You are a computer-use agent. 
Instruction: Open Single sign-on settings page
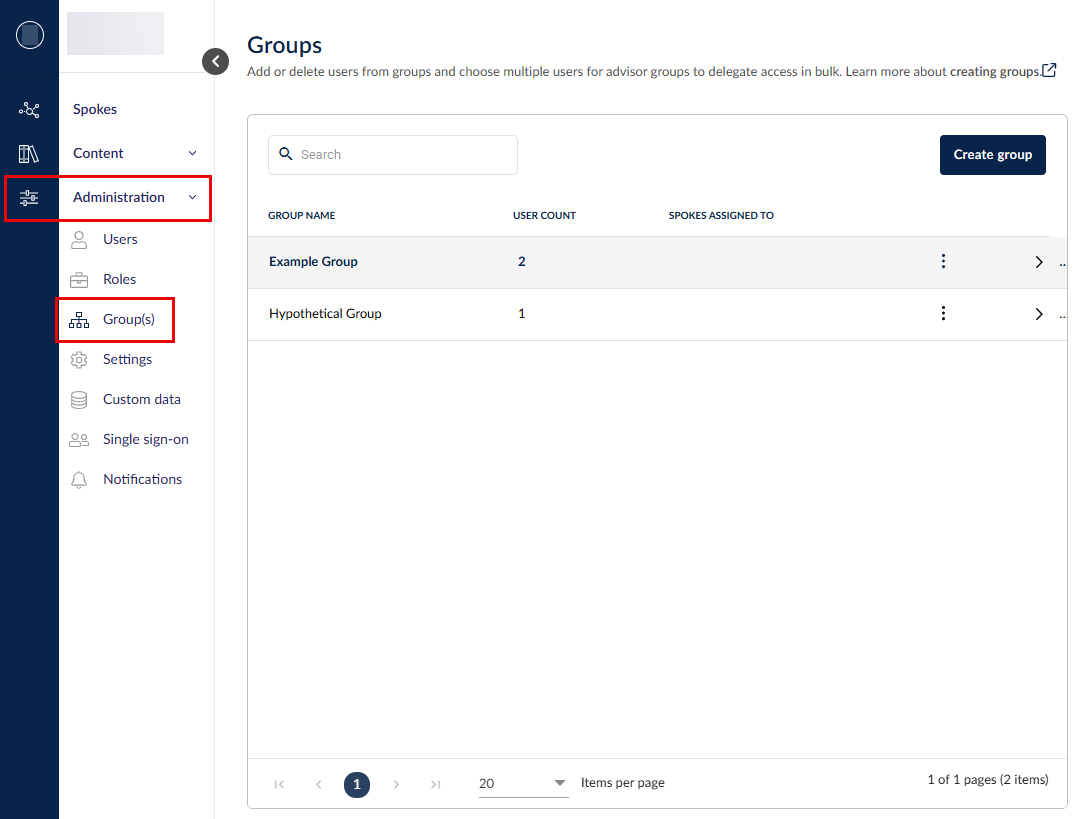[x=145, y=439]
